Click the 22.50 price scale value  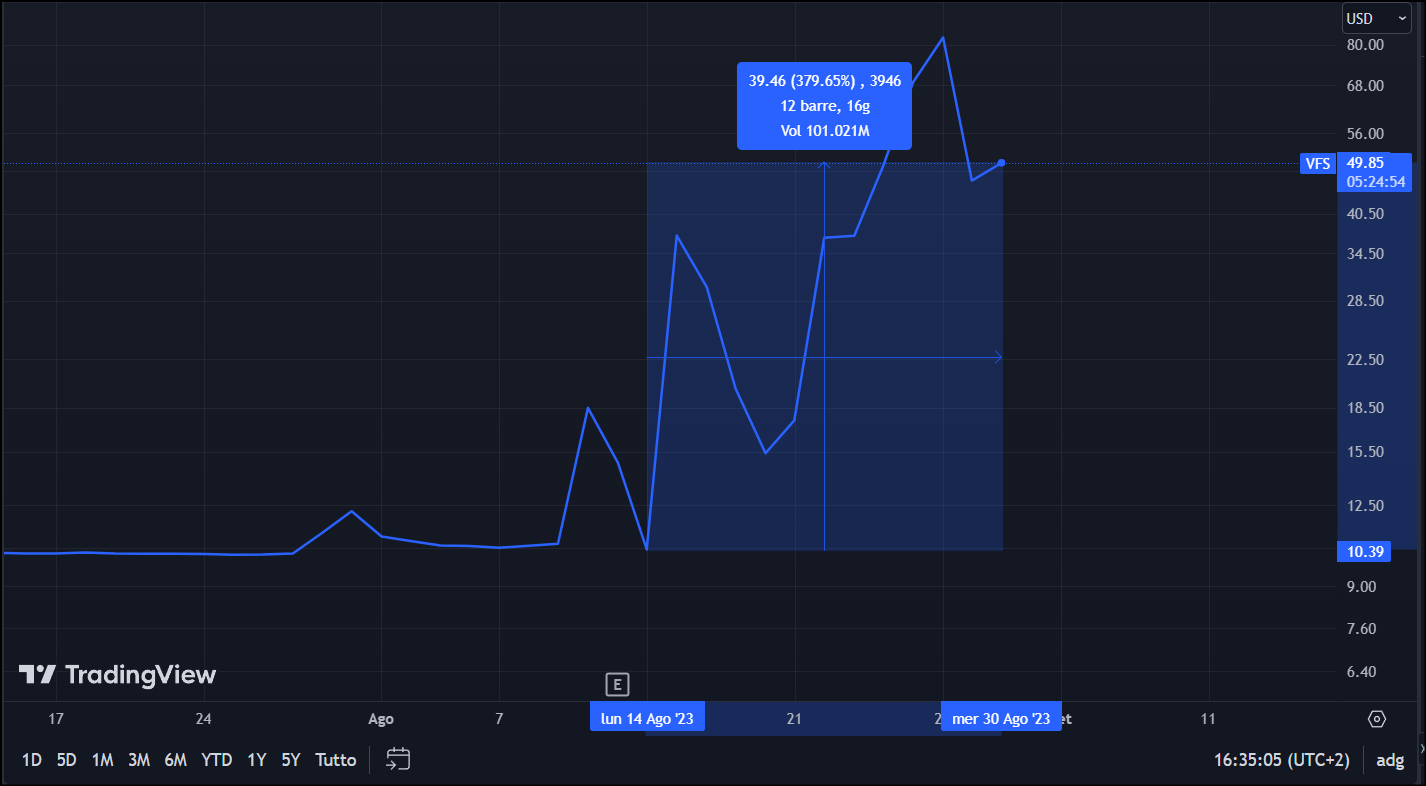[1365, 360]
